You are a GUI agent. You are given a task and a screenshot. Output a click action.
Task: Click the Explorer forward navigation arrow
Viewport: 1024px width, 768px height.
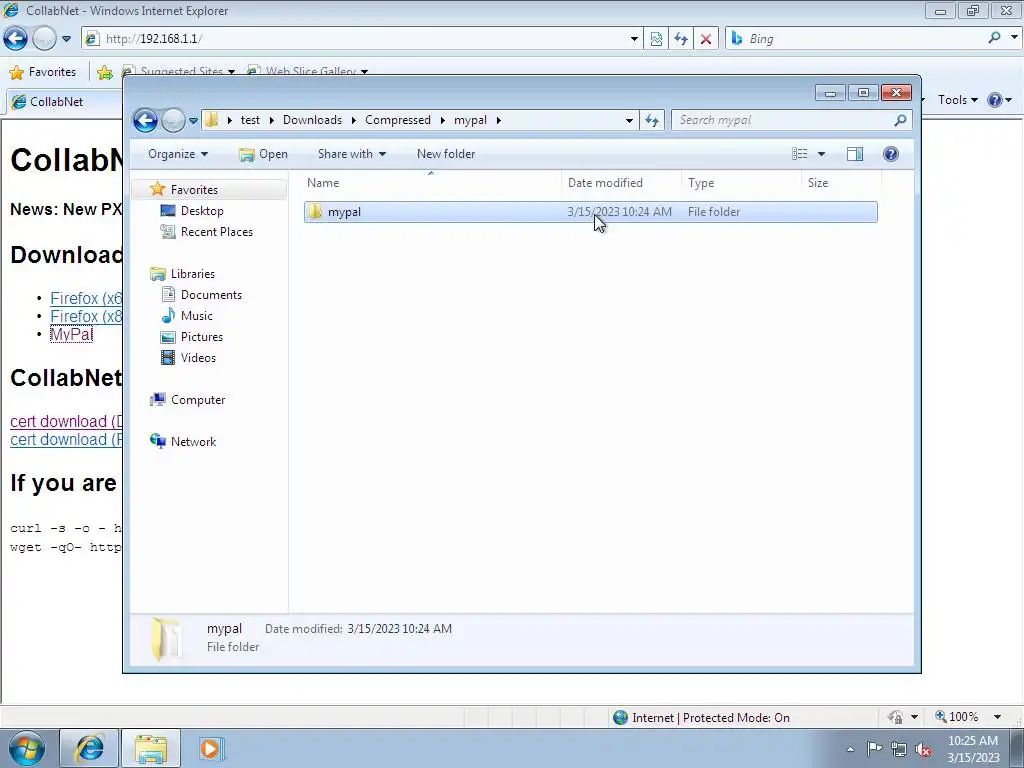tap(173, 120)
